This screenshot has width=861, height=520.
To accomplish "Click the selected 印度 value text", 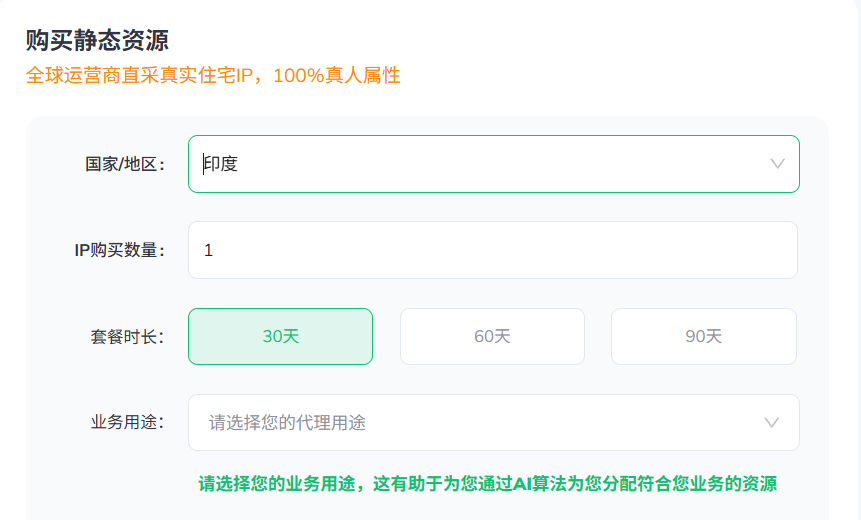I will [221, 164].
